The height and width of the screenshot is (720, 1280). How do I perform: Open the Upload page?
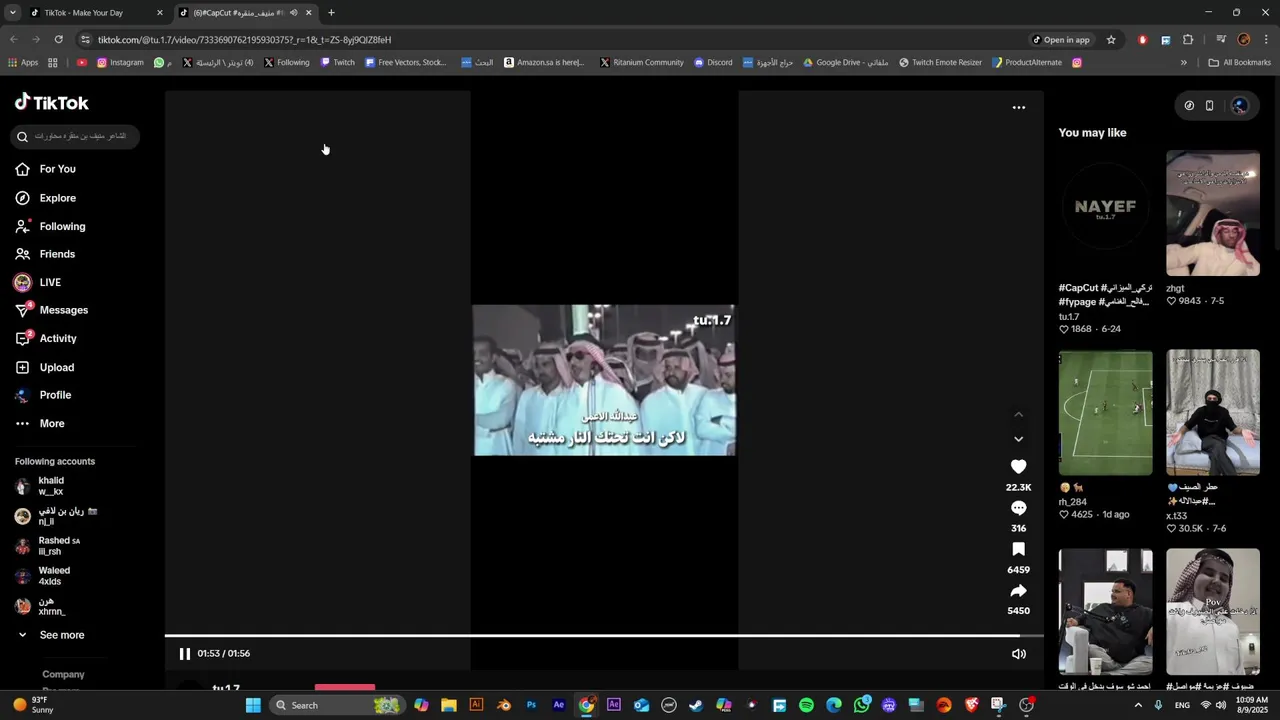point(45,367)
